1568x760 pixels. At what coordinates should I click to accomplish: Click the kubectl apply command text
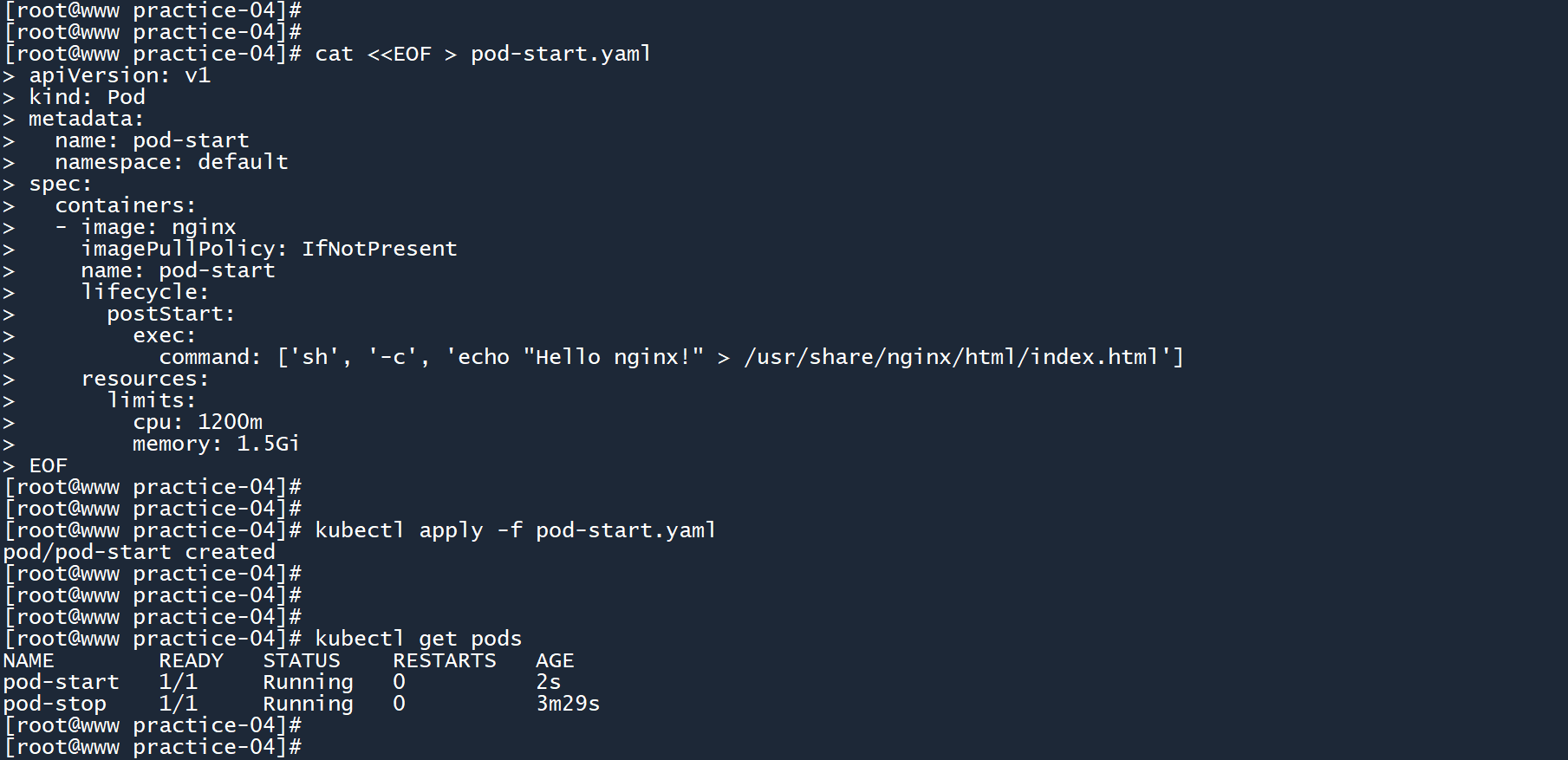pos(515,530)
